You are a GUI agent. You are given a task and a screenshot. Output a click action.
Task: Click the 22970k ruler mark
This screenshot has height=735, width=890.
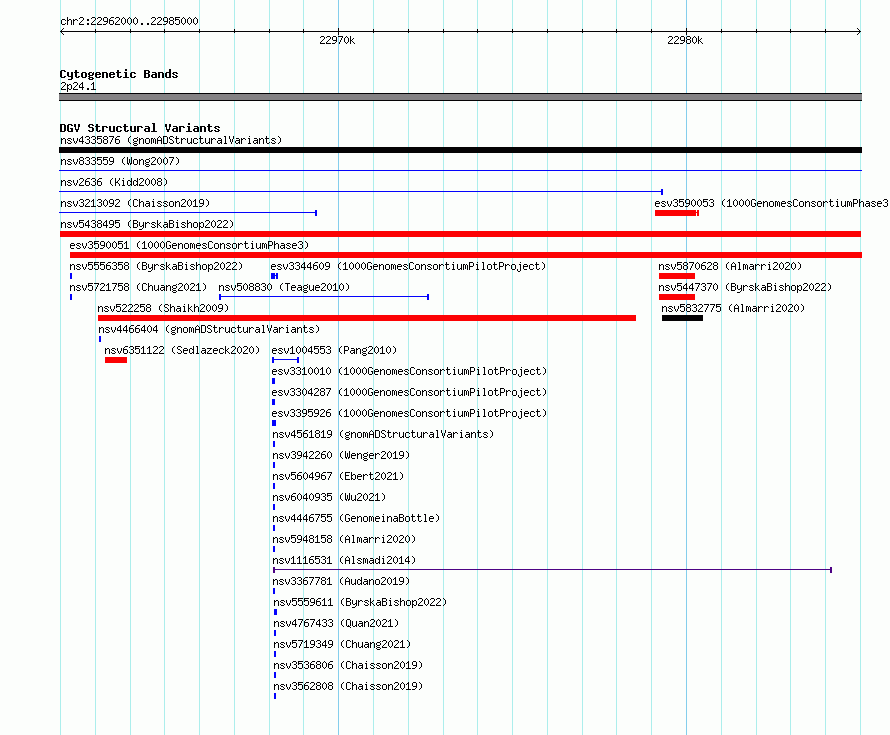[x=337, y=40]
